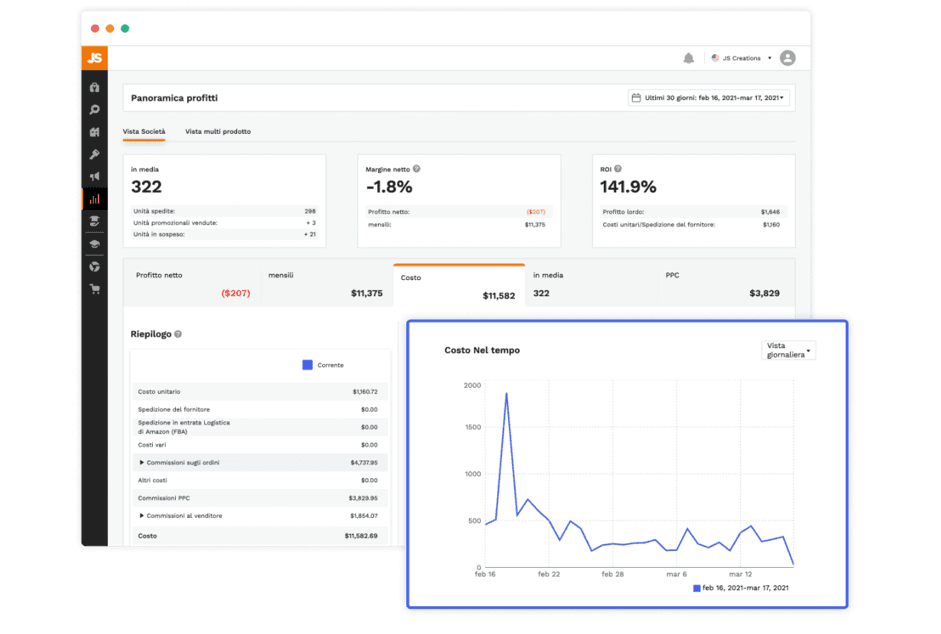
Task: Open the megaphone sidebar icon
Action: click(x=94, y=177)
